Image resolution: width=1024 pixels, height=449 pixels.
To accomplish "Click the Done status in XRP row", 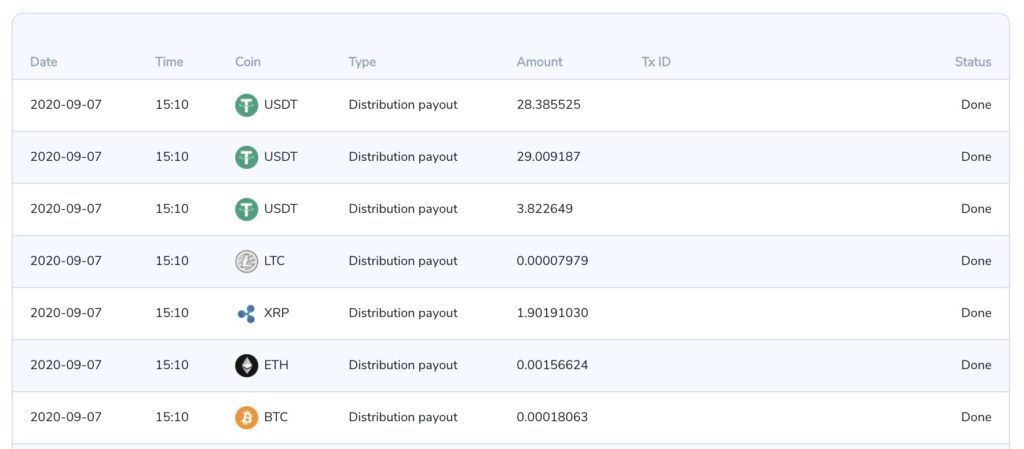I will click(x=975, y=313).
